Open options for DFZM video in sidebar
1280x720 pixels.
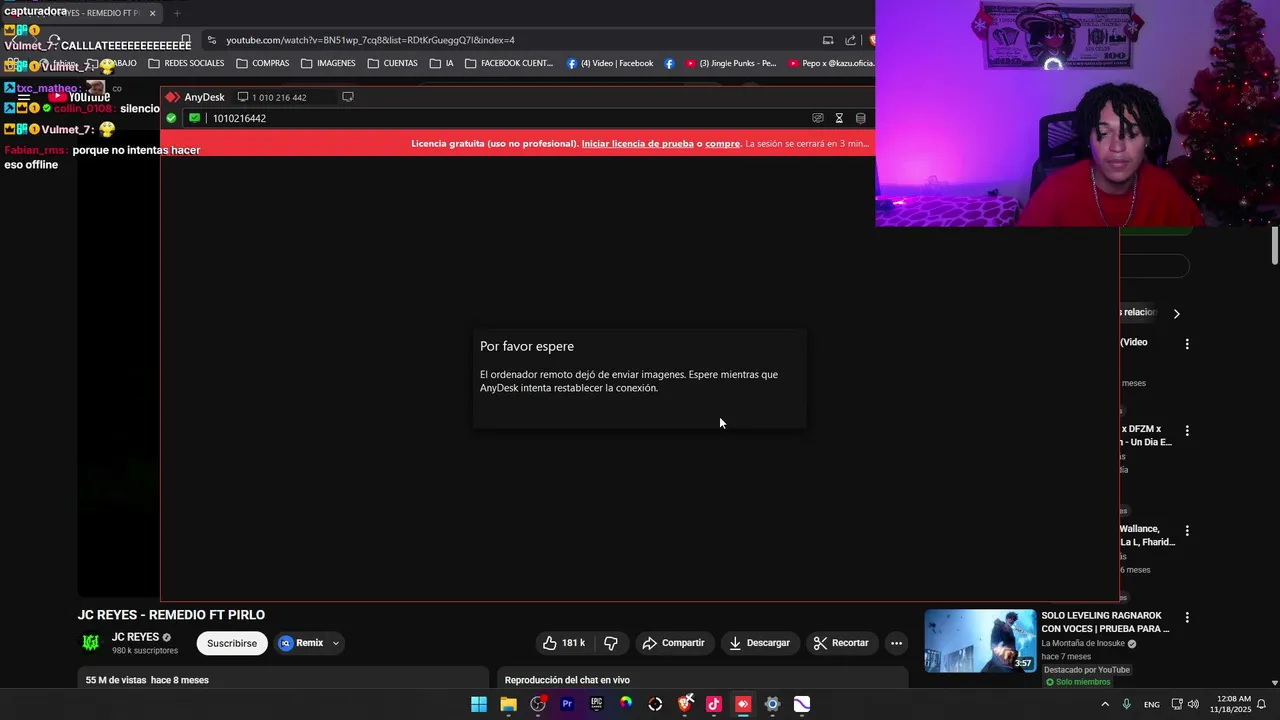1187,431
